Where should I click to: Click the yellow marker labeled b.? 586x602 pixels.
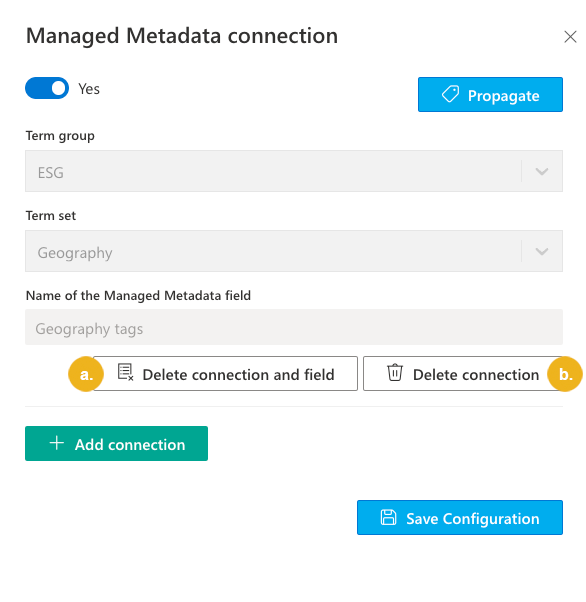click(565, 374)
